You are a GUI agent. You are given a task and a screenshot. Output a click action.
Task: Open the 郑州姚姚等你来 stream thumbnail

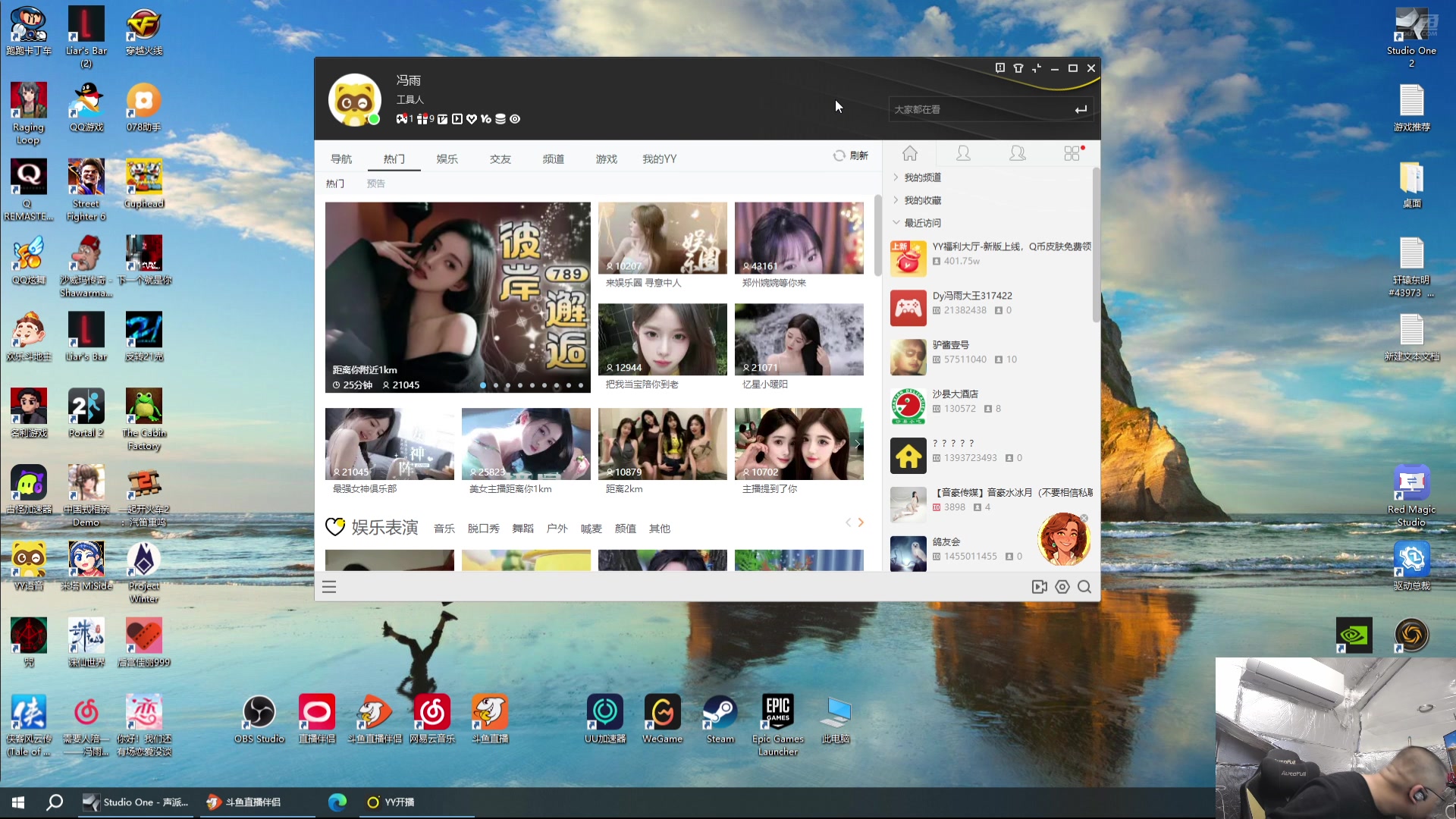(799, 238)
